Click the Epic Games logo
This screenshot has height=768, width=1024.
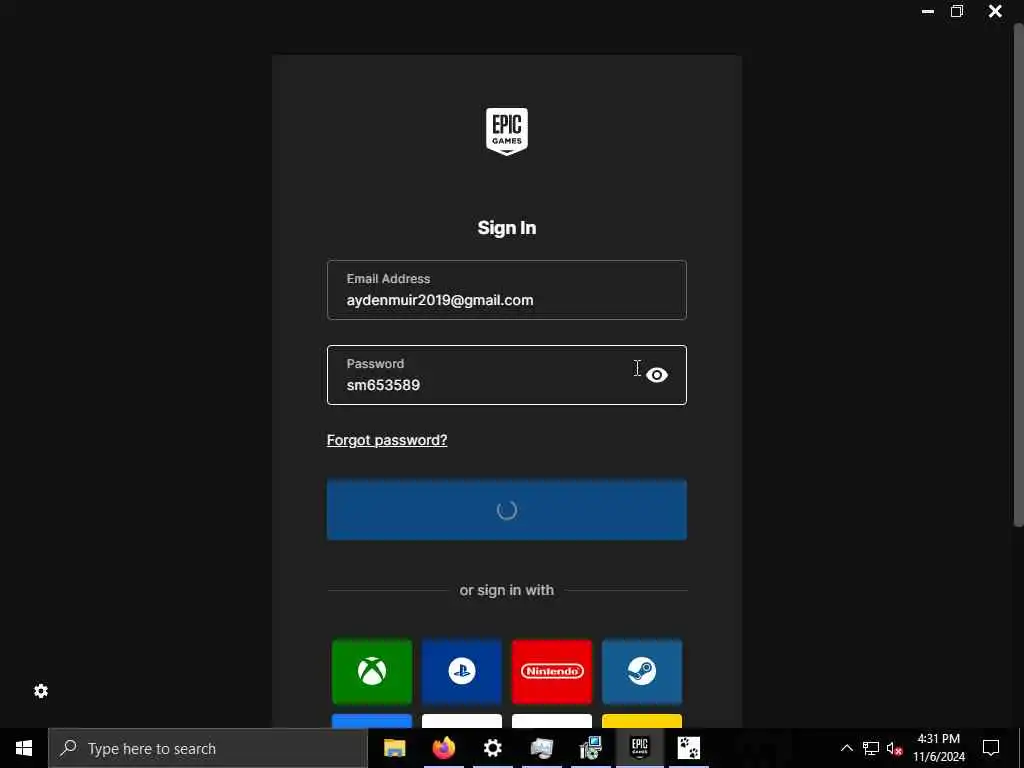pyautogui.click(x=507, y=131)
